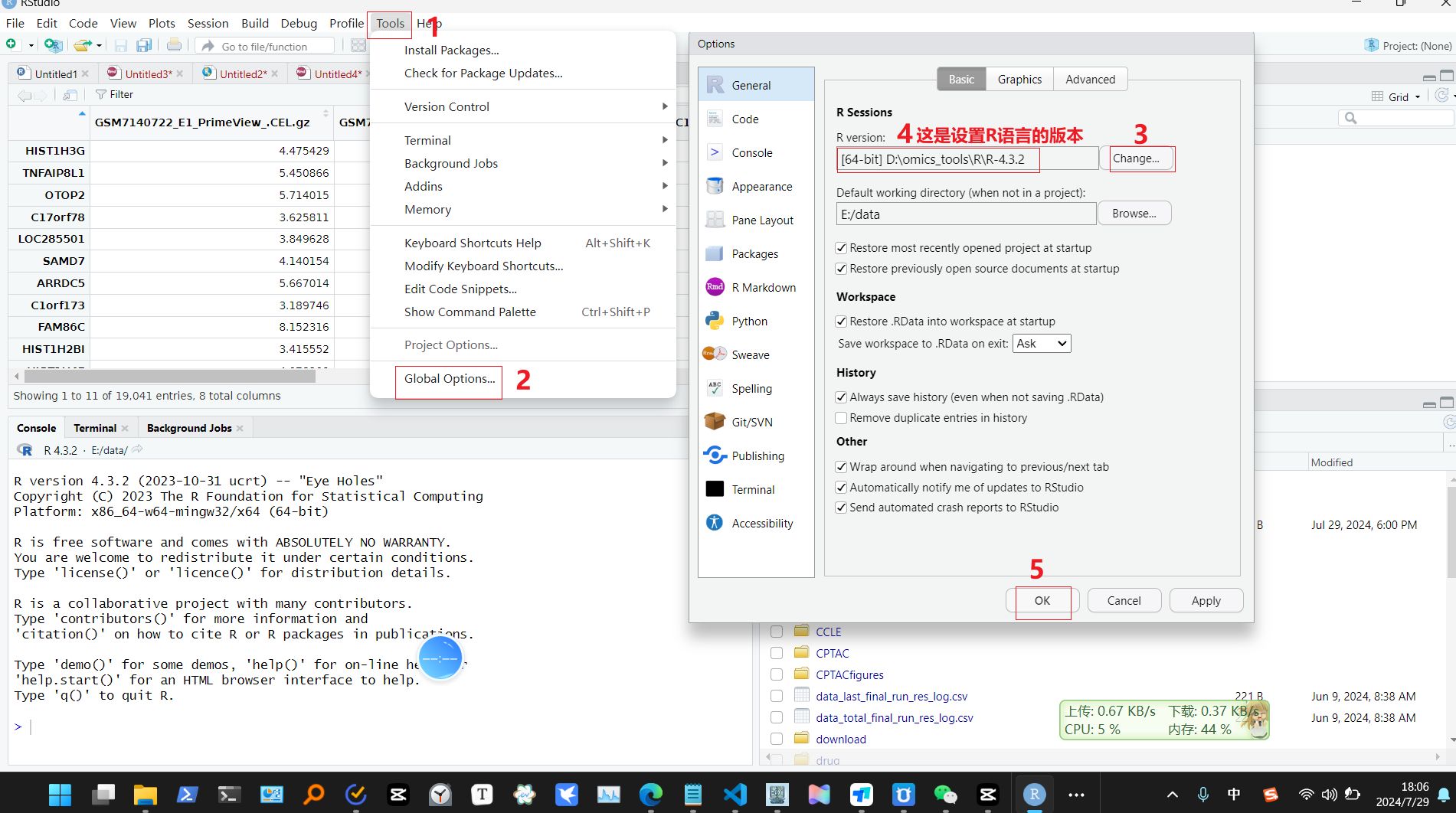
Task: Toggle Wrap around when navigating tabs
Action: [842, 467]
